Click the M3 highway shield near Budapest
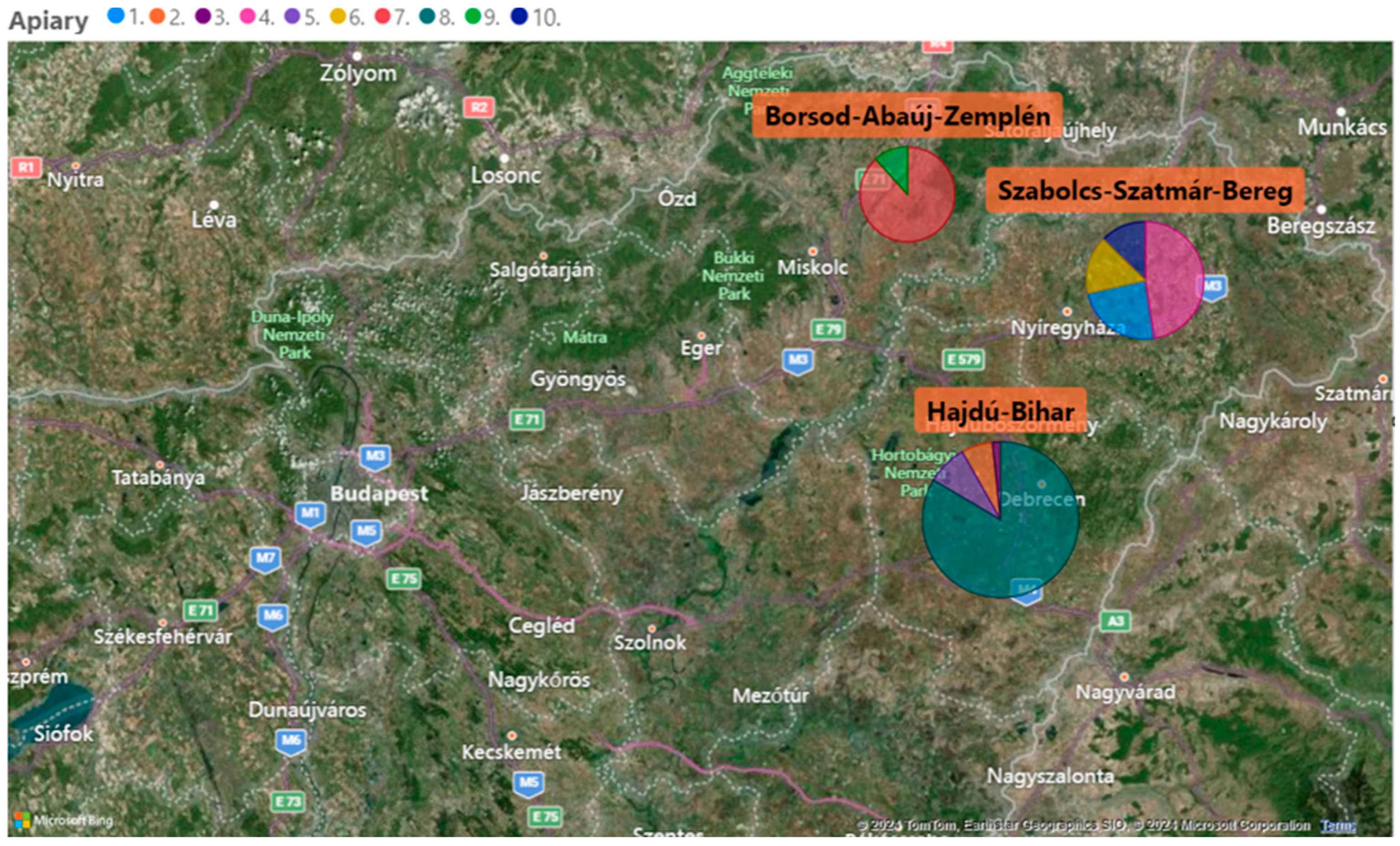The image size is (1400, 846). [x=375, y=457]
